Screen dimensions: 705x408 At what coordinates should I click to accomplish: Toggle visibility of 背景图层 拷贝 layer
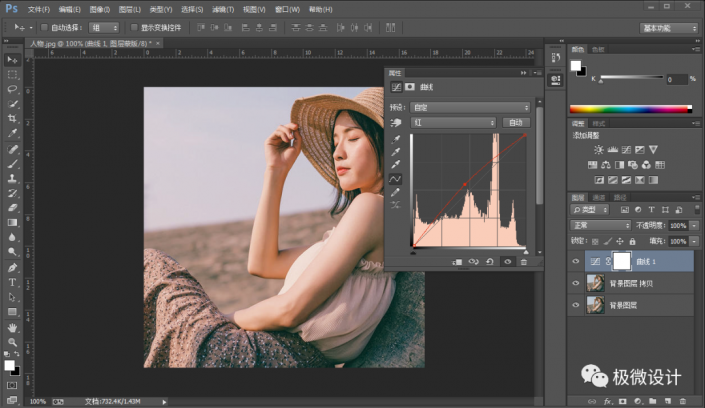[575, 283]
